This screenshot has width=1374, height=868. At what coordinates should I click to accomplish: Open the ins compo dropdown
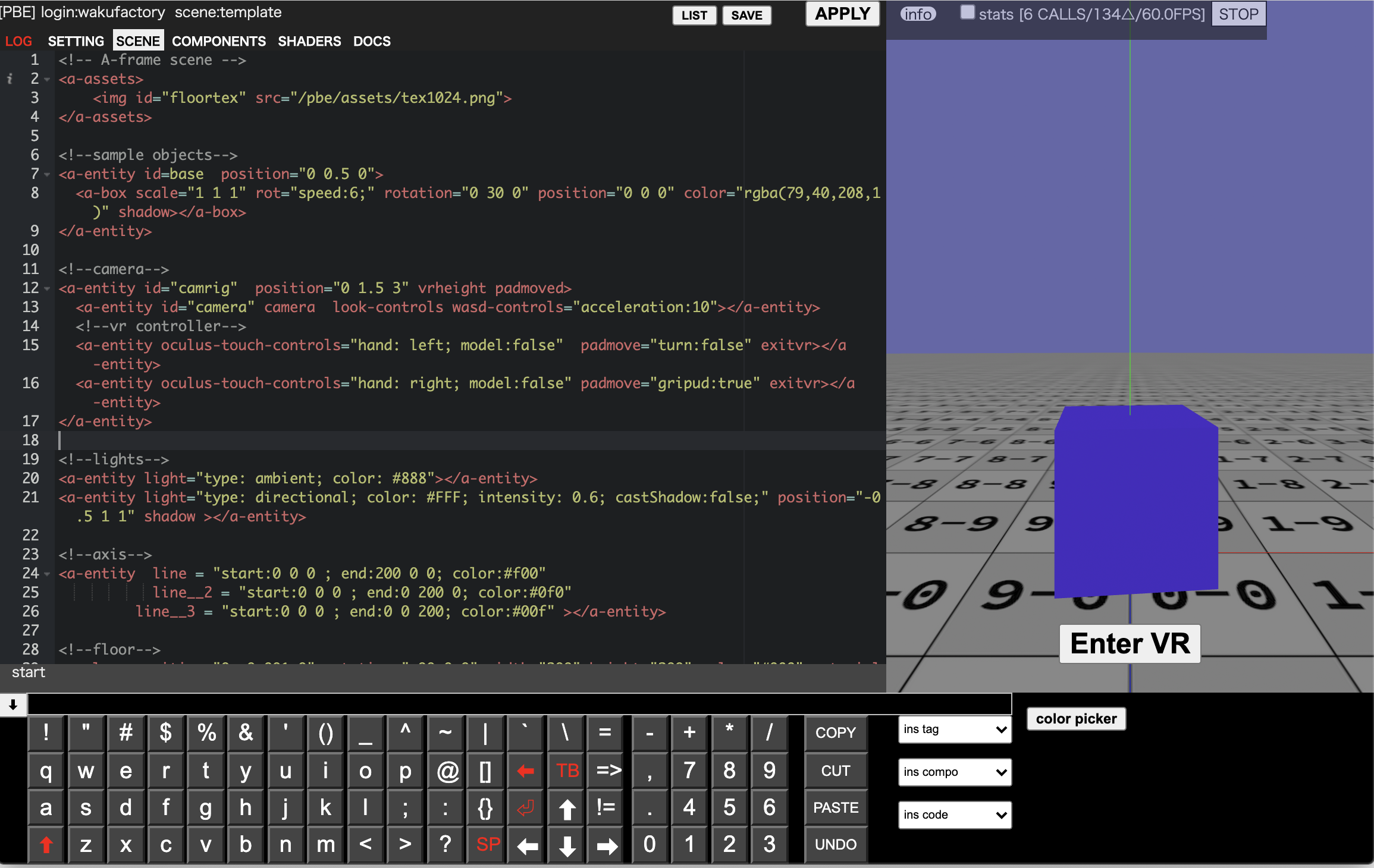pyautogui.click(x=954, y=772)
